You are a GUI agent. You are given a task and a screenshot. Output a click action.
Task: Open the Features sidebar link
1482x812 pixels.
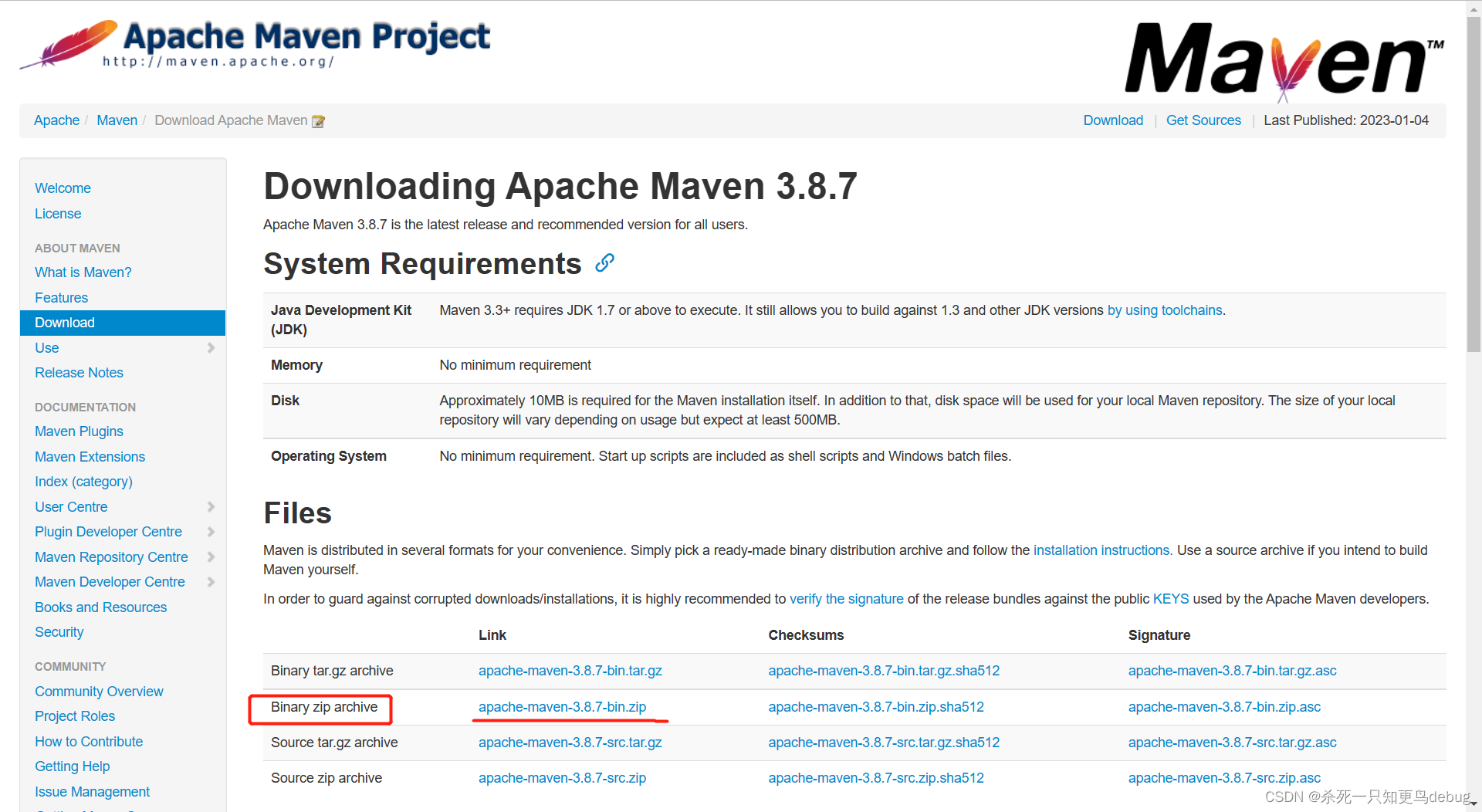click(61, 298)
